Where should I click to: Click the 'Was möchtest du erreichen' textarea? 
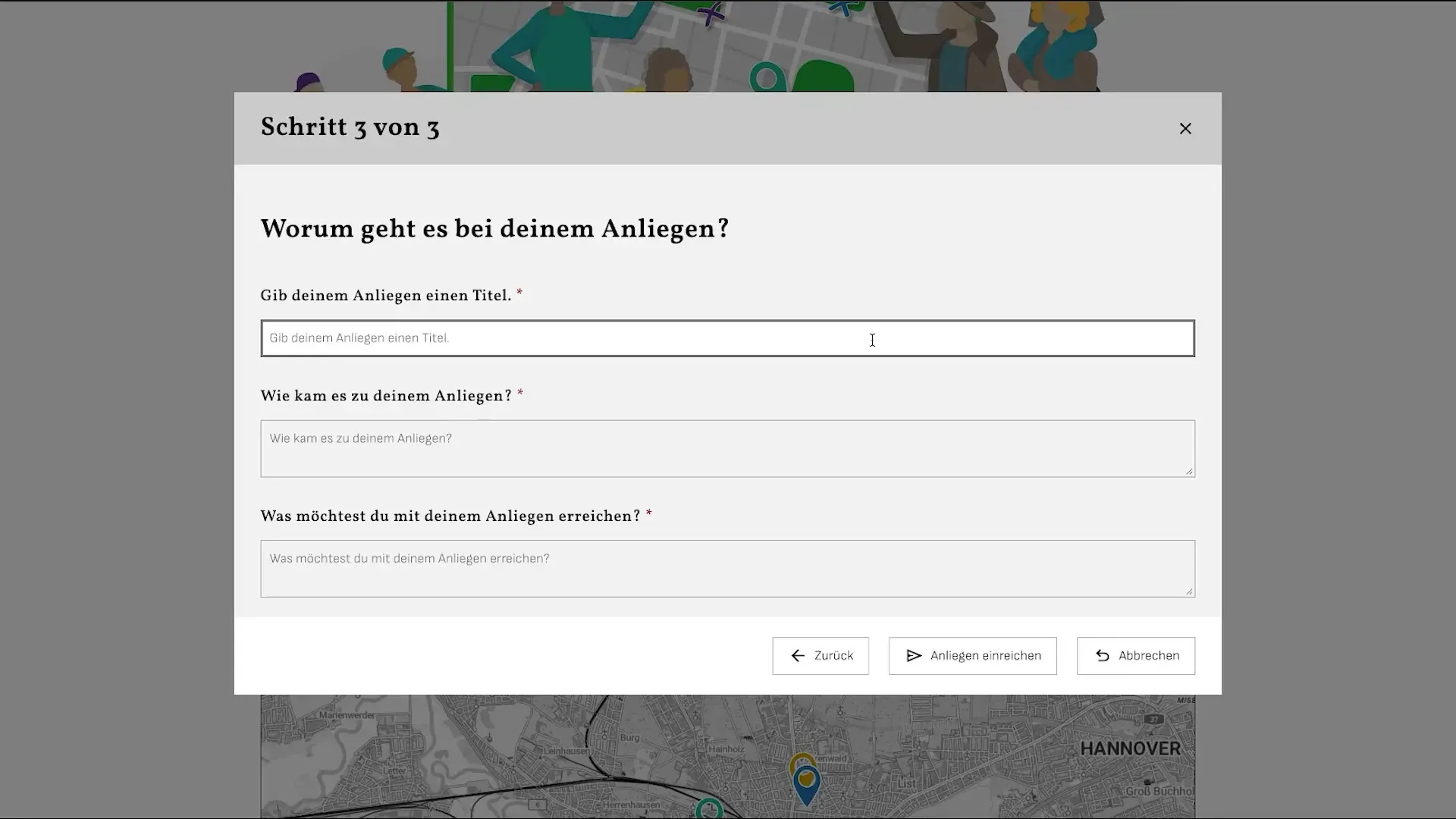pyautogui.click(x=727, y=568)
